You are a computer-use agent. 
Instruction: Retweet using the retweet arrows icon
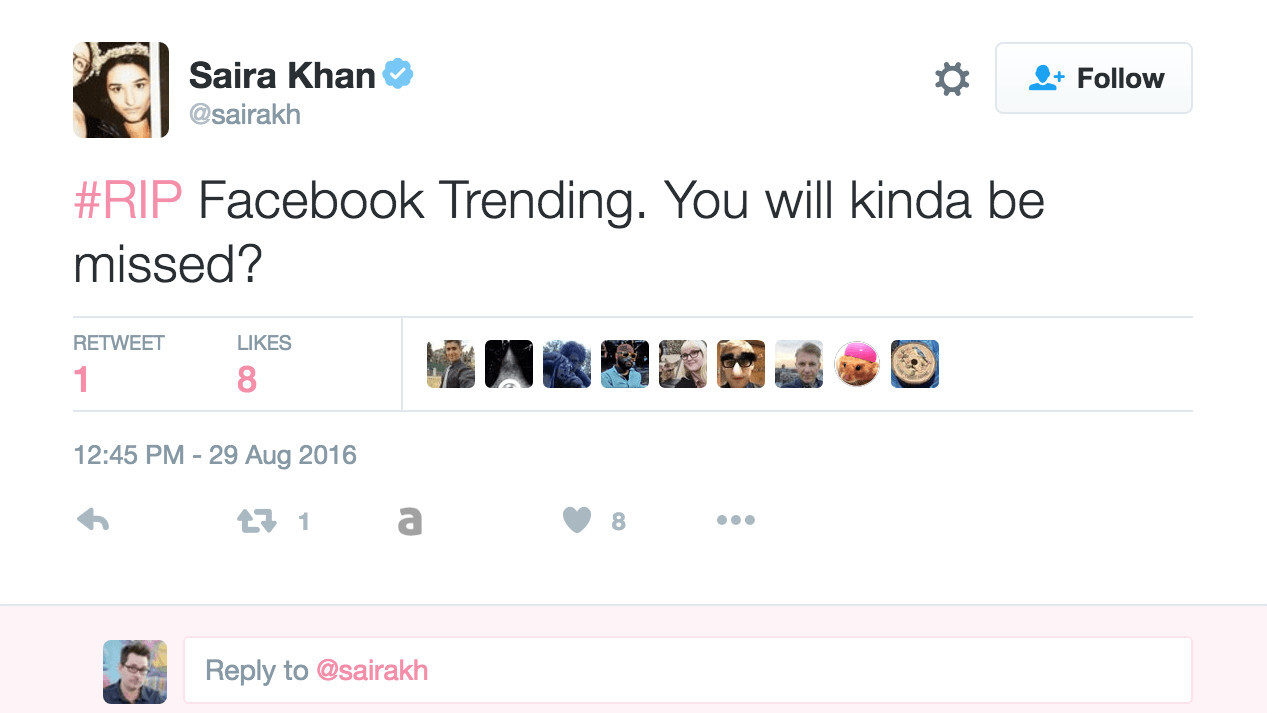coord(257,521)
